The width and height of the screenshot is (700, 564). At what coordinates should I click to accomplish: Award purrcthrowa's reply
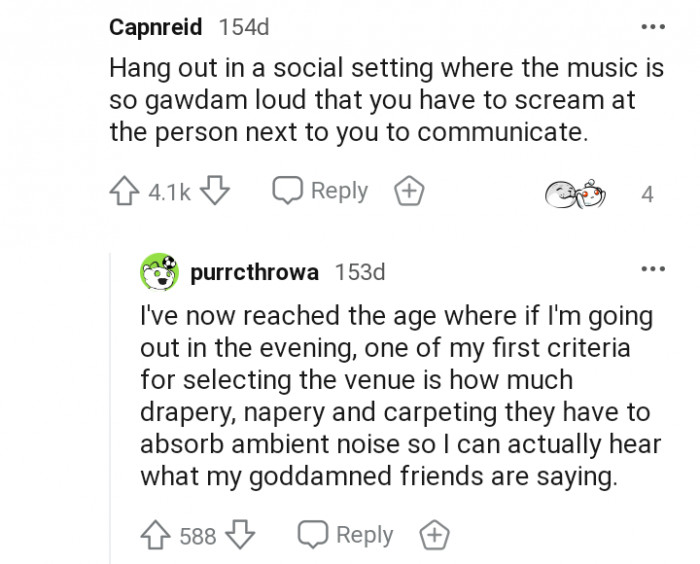click(x=434, y=535)
